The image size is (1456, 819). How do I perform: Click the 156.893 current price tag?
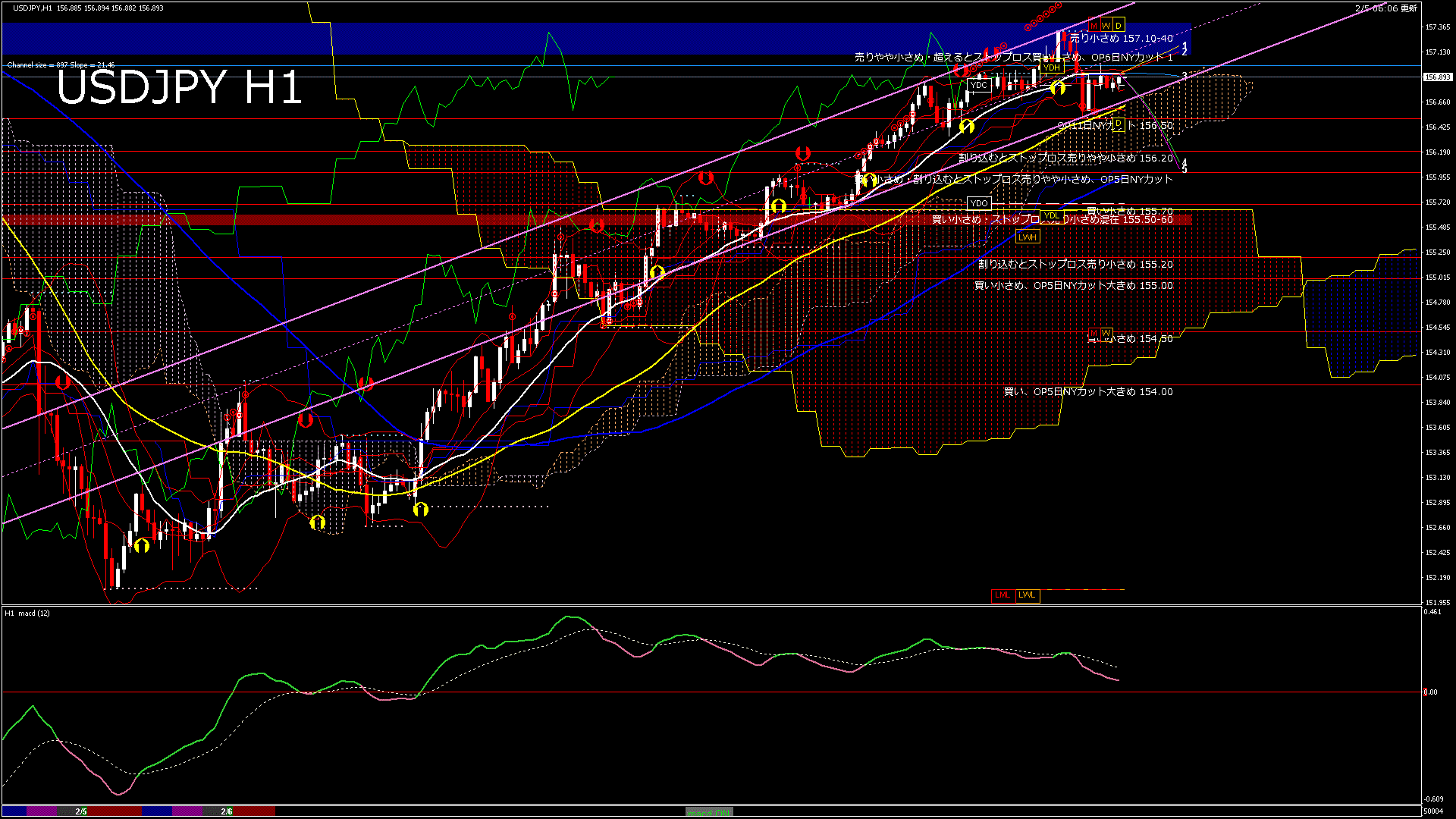(1437, 77)
